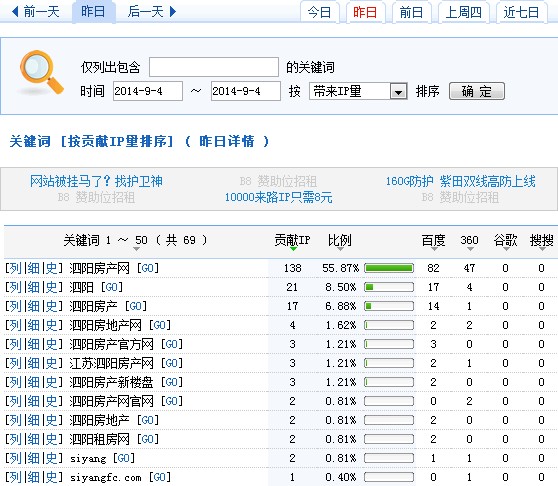
Task: Click GO link next to 泗阳房地产 keyword
Action: 148,420
